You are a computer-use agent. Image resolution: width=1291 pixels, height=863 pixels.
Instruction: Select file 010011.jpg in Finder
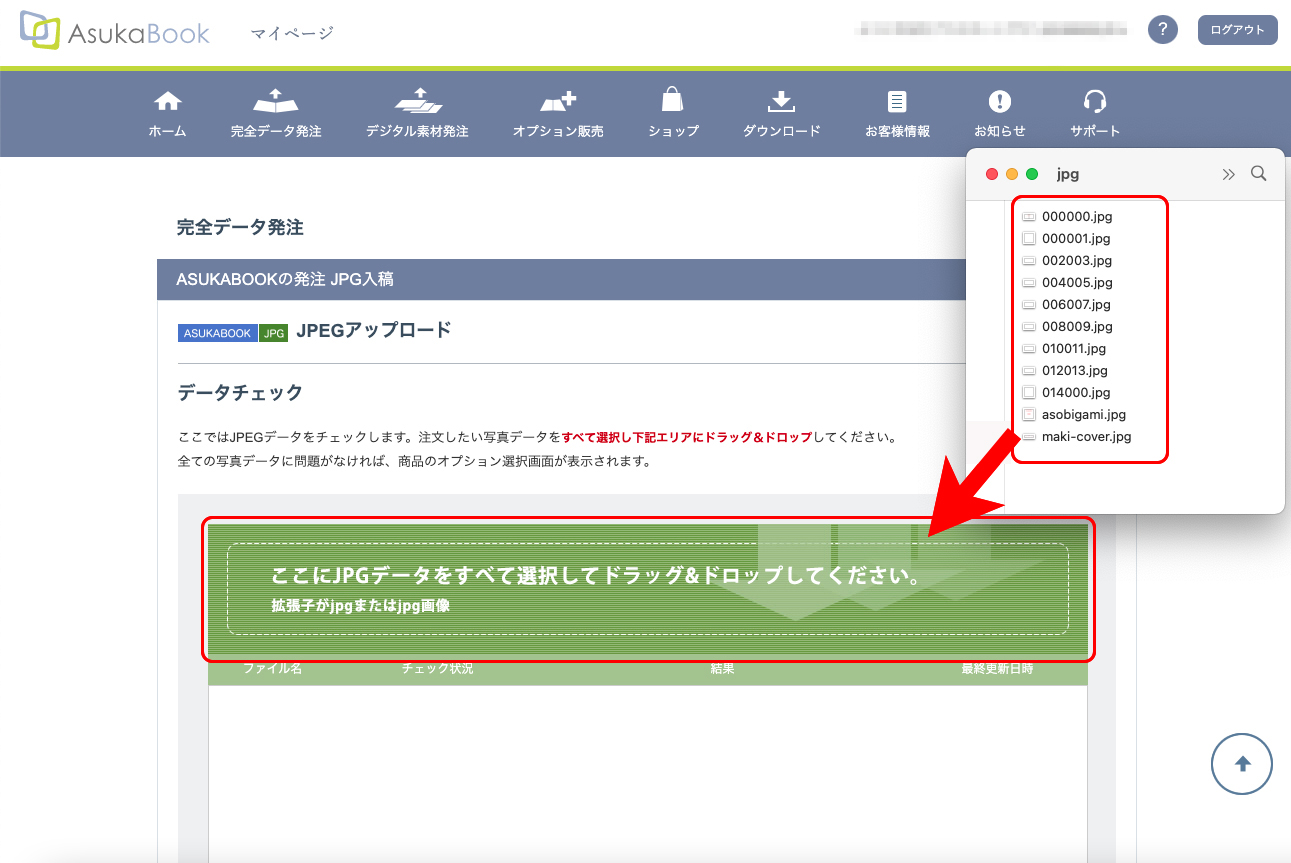tap(1064, 348)
